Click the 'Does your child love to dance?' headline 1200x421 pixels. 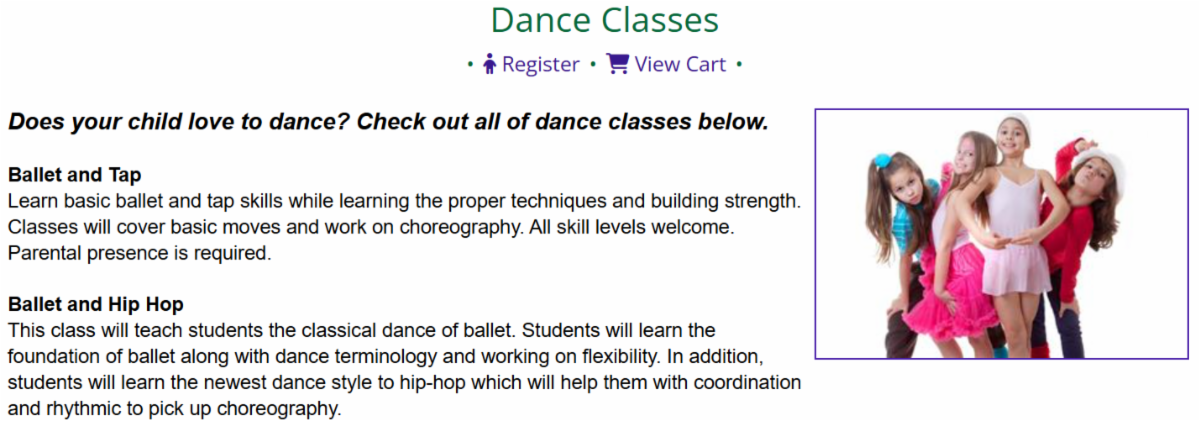tap(388, 122)
